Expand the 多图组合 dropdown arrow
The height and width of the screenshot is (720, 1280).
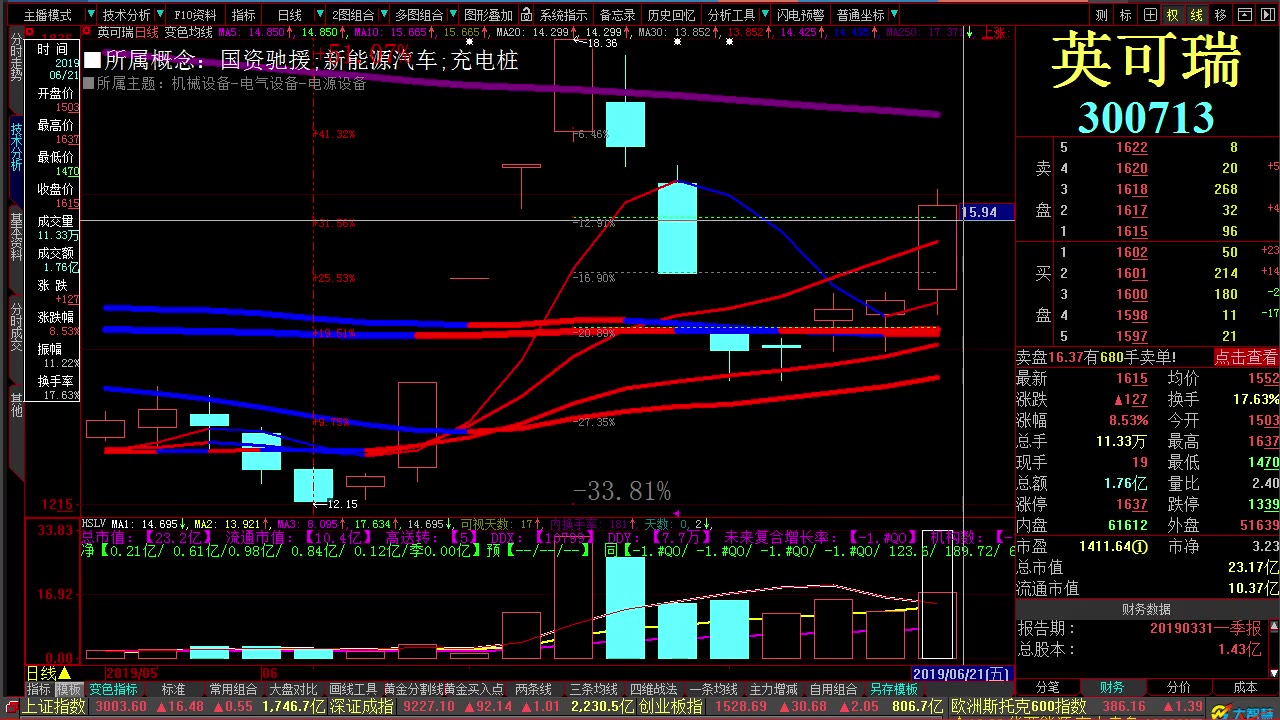point(453,15)
